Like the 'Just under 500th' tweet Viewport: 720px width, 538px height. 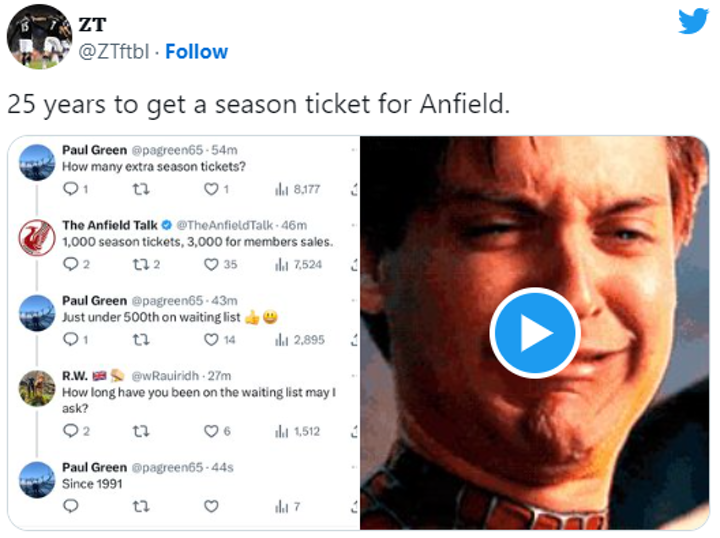[x=212, y=340]
